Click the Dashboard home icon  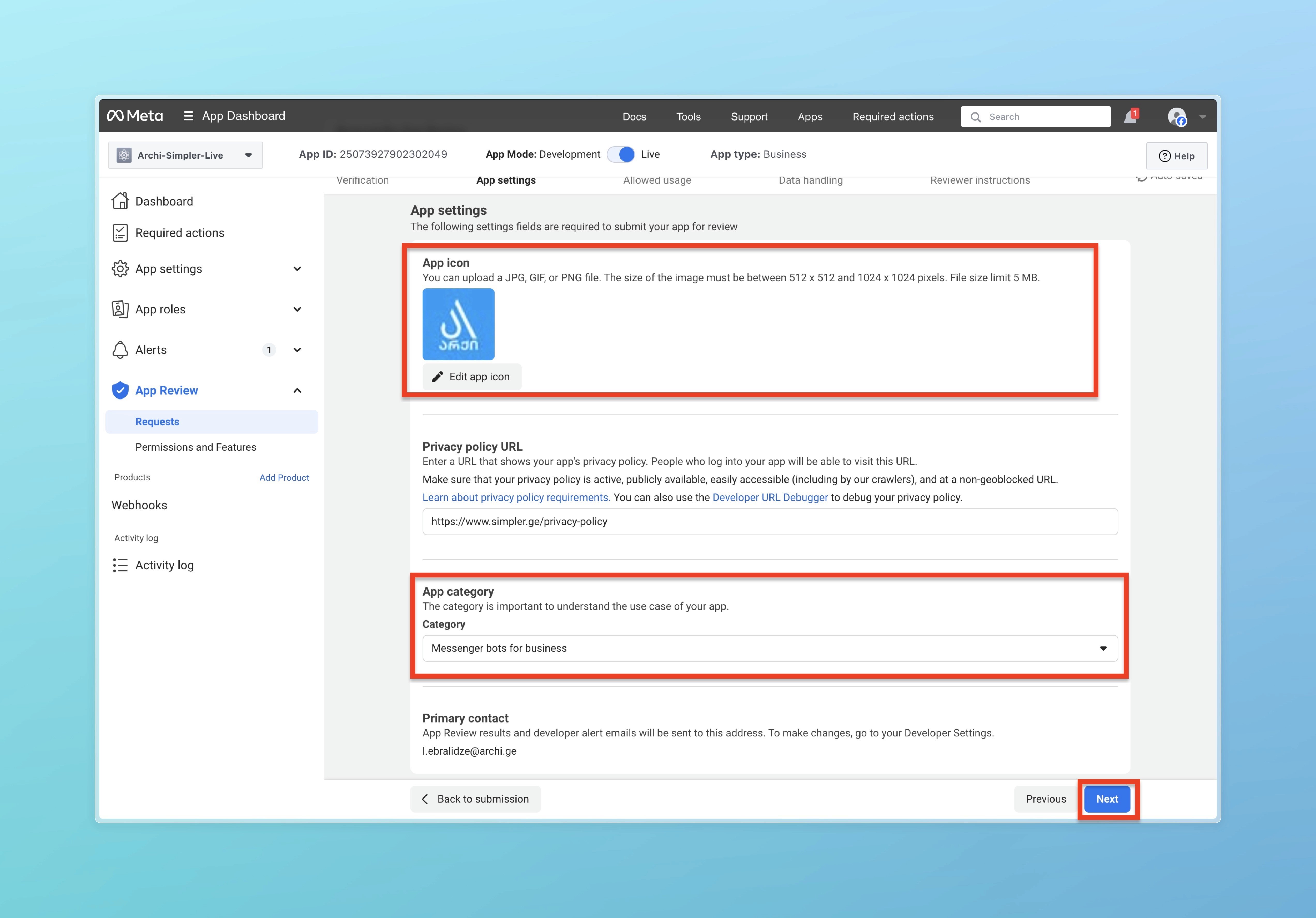click(x=120, y=201)
